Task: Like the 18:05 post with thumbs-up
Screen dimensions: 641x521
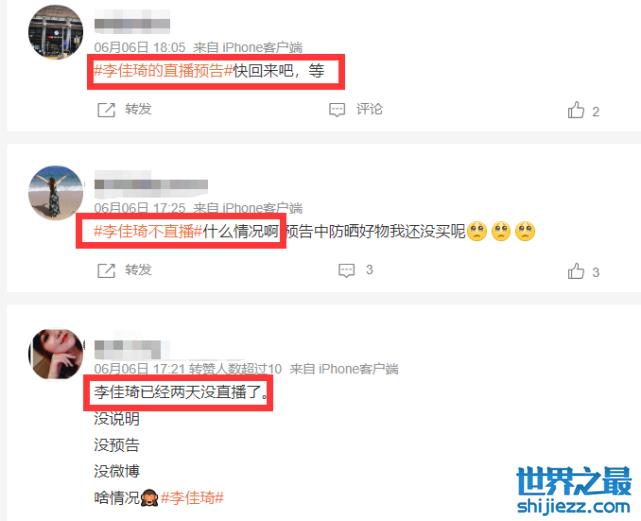Action: click(576, 110)
